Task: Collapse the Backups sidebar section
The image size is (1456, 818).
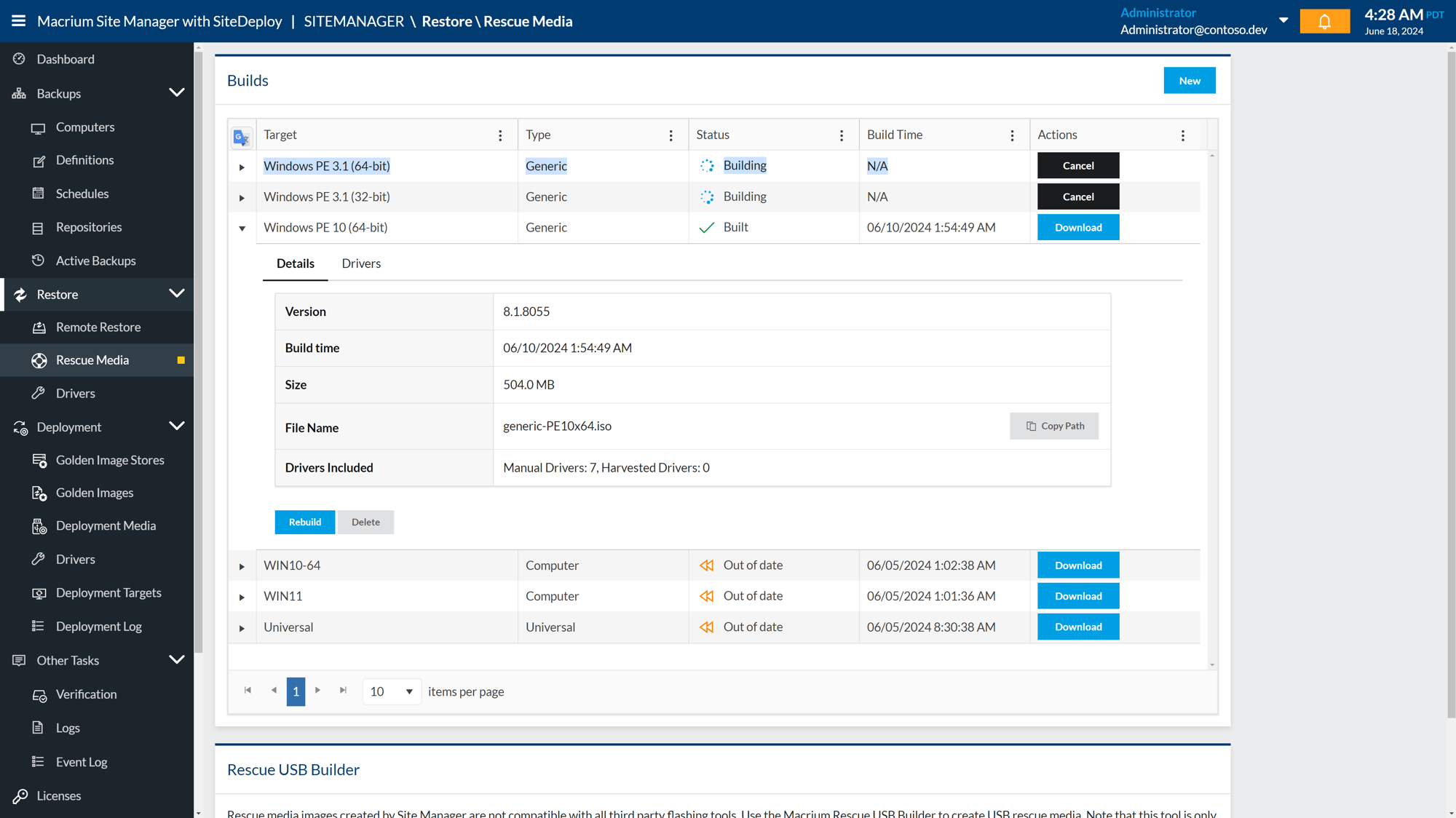Action: [x=177, y=93]
